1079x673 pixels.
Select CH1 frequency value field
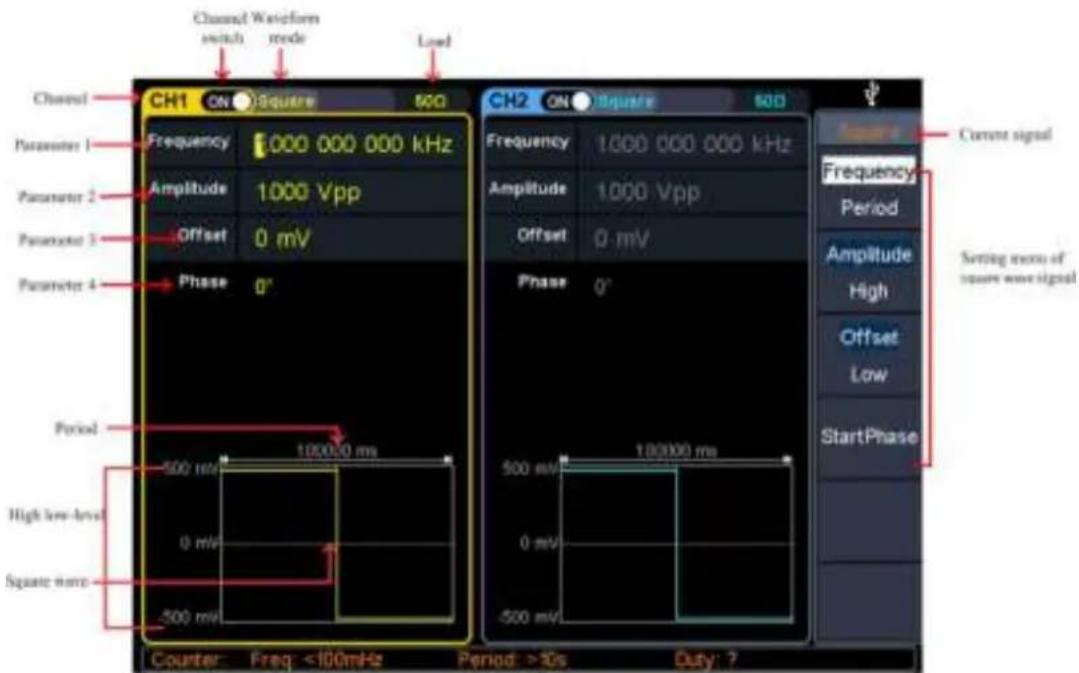[x=354, y=145]
